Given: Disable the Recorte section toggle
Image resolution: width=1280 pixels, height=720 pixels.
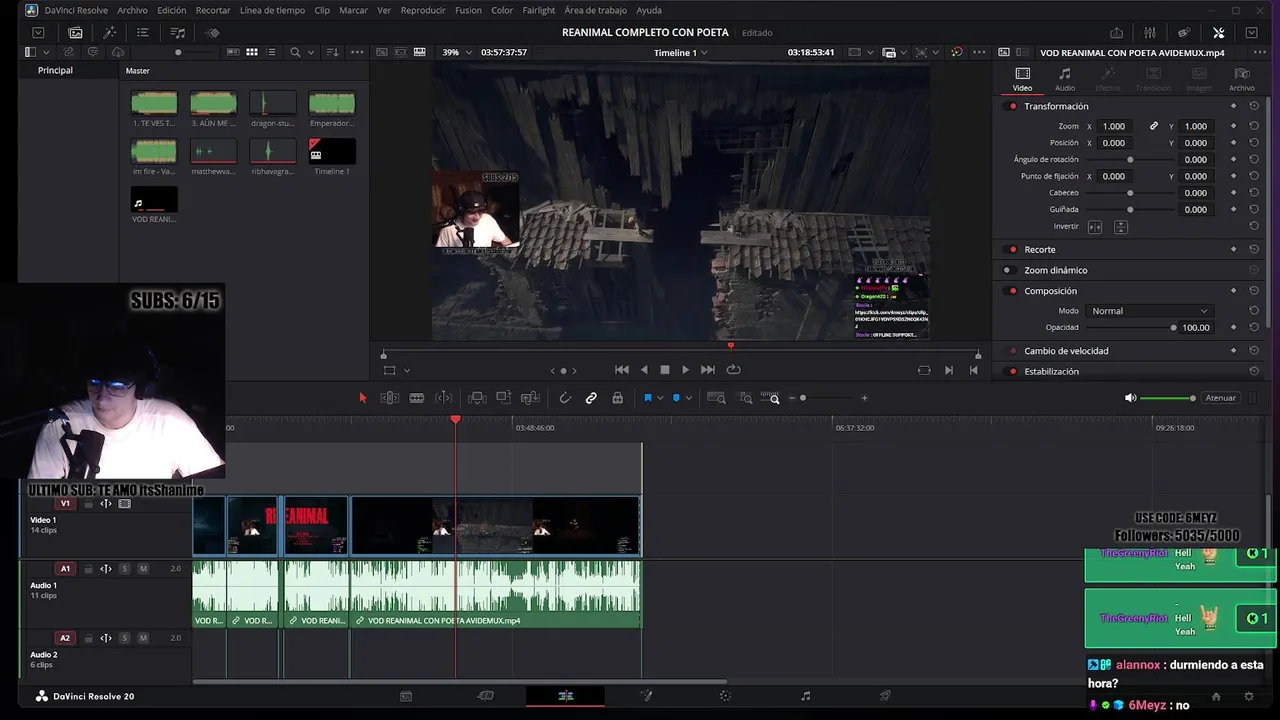Looking at the screenshot, I should pyautogui.click(x=1012, y=249).
